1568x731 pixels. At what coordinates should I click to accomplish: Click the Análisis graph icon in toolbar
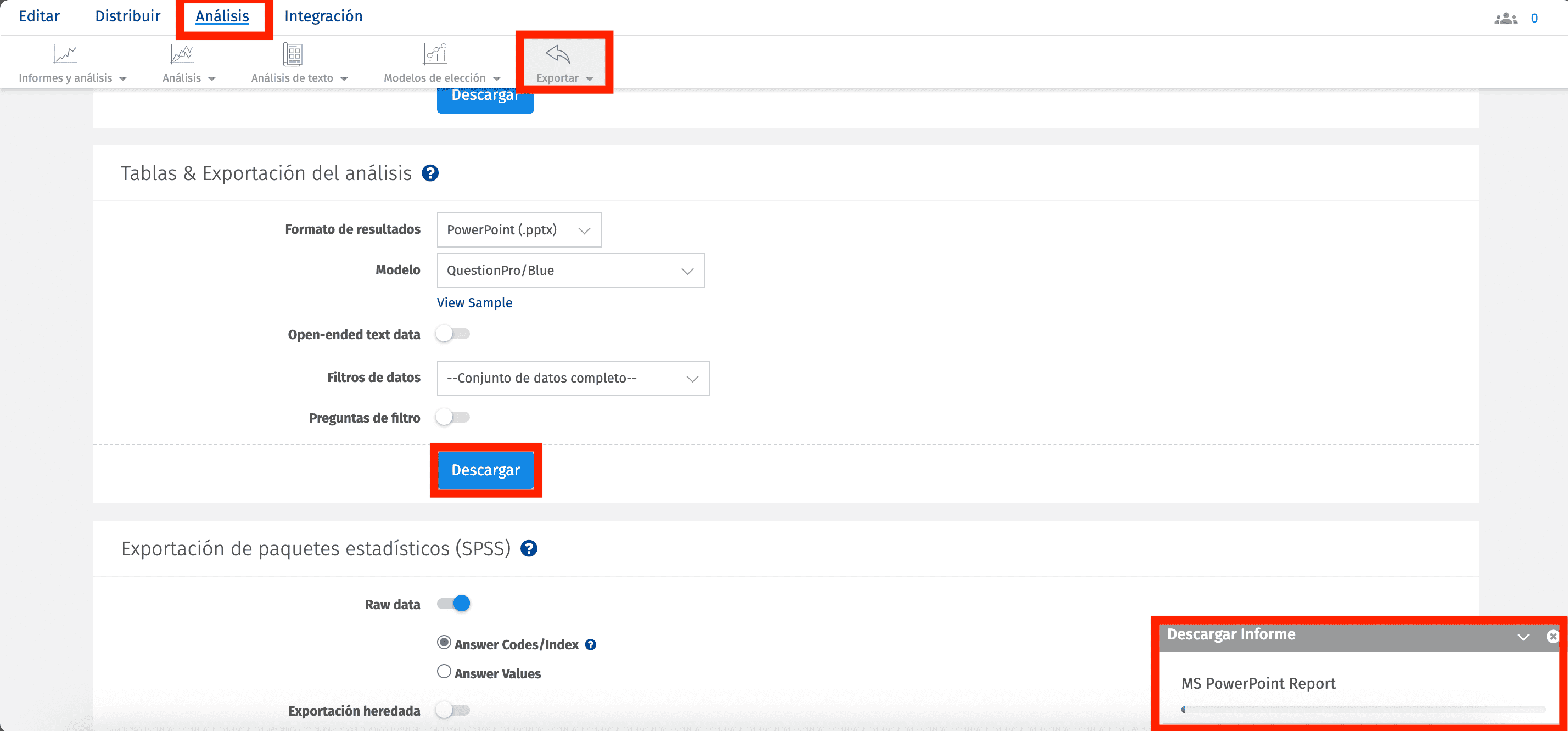pyautogui.click(x=181, y=55)
